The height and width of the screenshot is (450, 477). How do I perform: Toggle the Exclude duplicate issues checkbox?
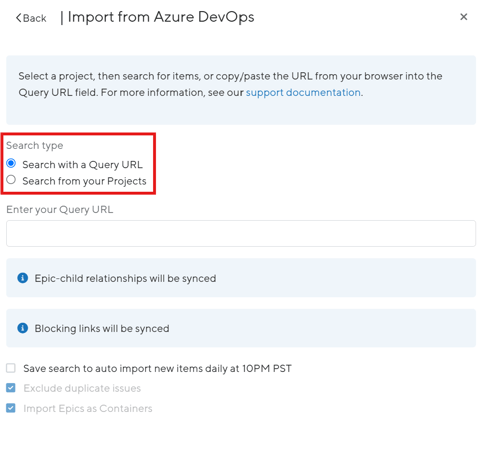(11, 388)
